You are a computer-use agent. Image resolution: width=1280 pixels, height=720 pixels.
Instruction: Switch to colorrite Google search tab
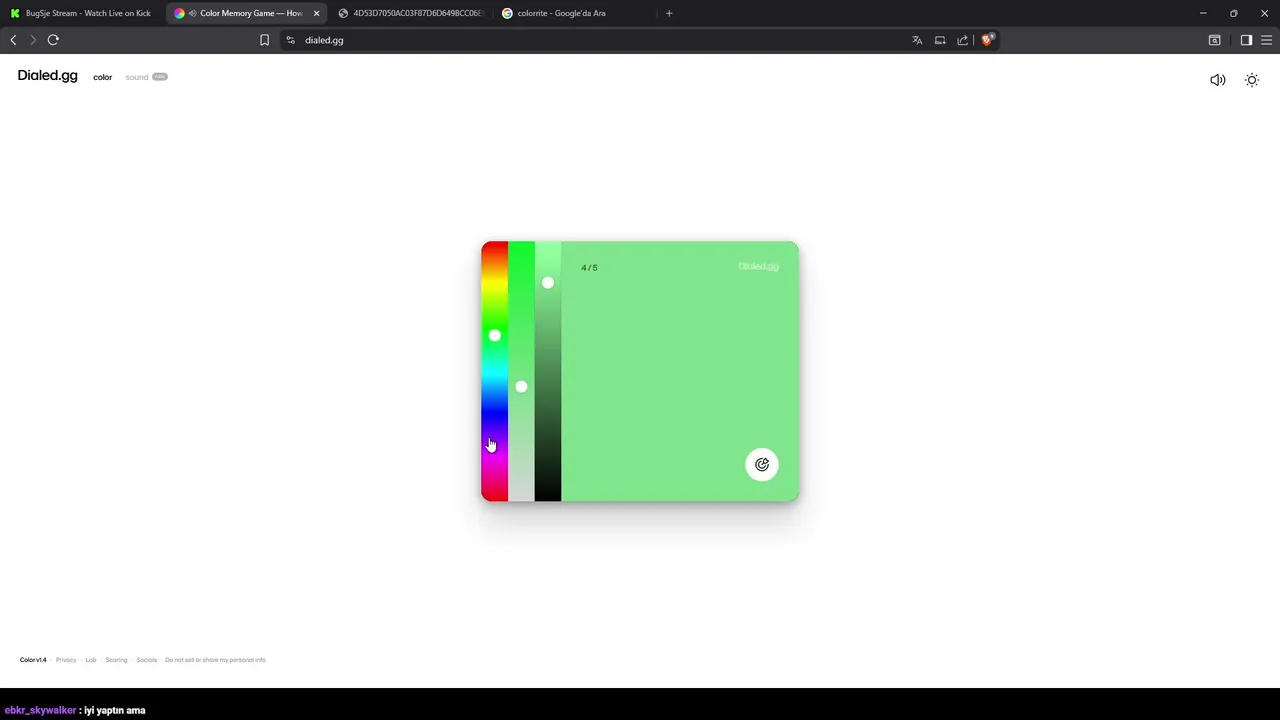tap(574, 13)
